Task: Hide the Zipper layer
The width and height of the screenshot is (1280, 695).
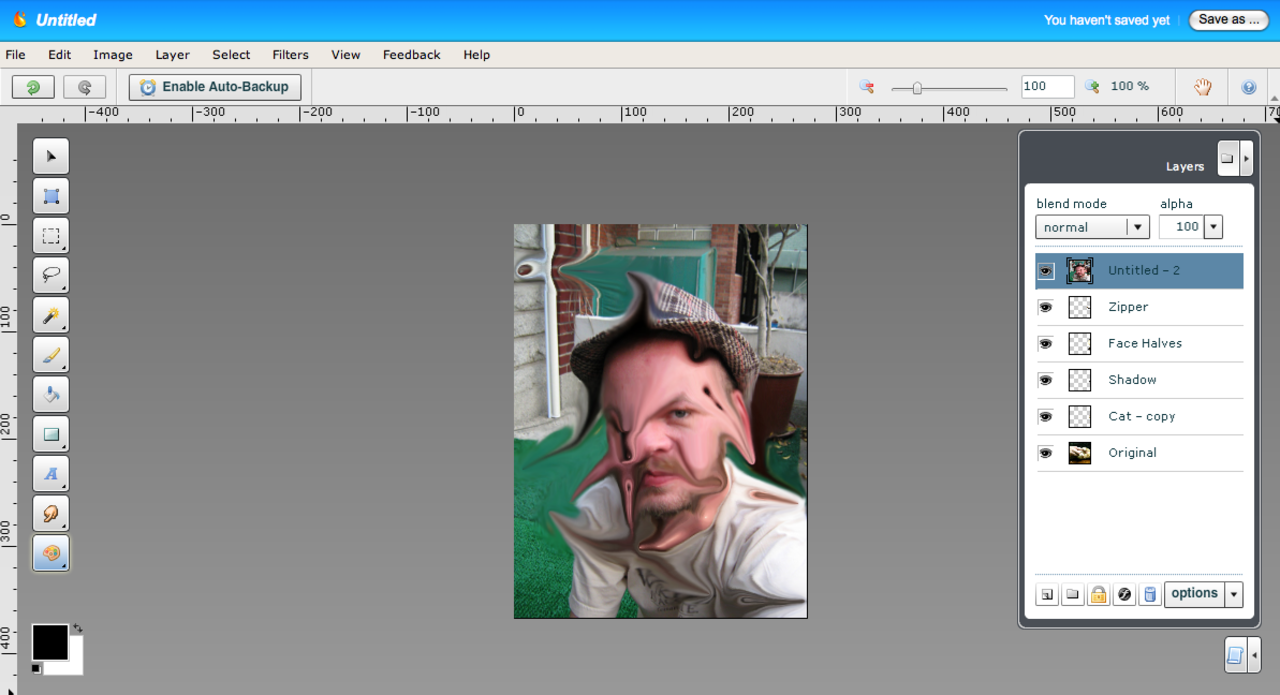Action: (x=1045, y=307)
